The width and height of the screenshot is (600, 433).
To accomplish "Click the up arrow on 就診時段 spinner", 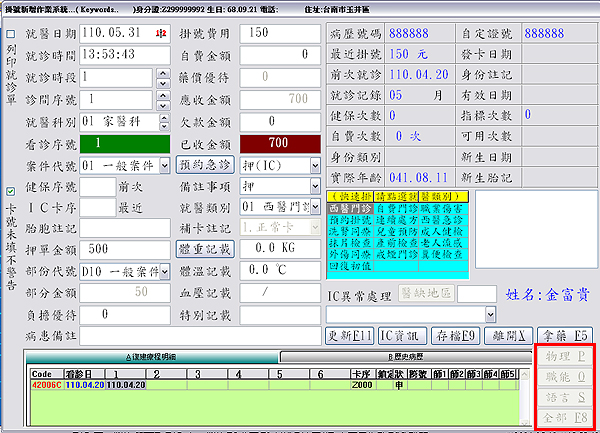I will [161, 72].
